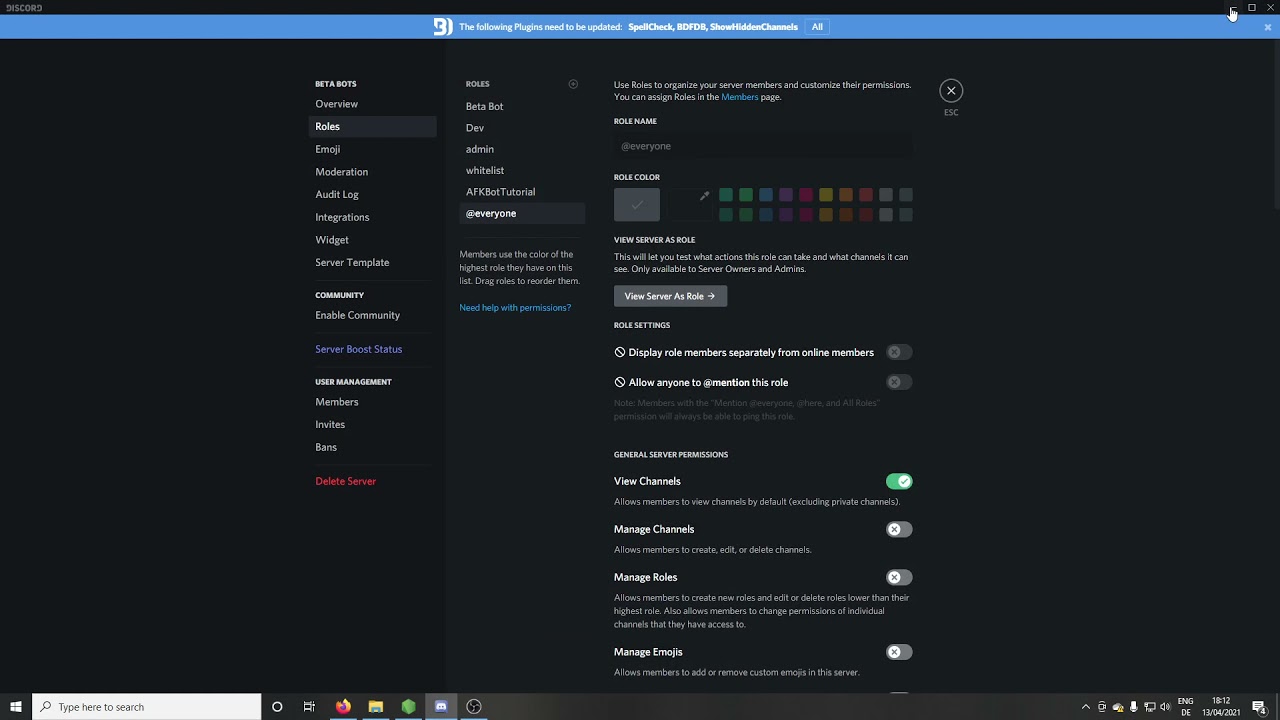Open the Bans list
The image size is (1280, 720).
pos(372,447)
